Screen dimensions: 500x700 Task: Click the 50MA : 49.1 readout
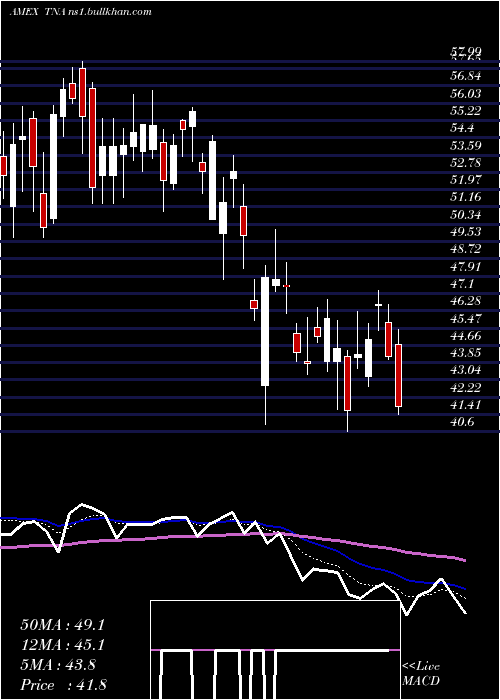click(x=62, y=625)
